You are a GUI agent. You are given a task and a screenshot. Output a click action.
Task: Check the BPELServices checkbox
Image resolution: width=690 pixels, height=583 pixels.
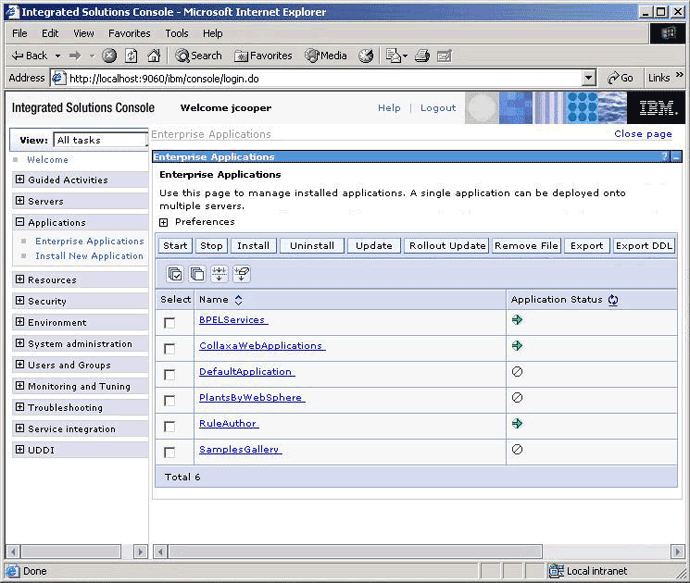click(170, 322)
